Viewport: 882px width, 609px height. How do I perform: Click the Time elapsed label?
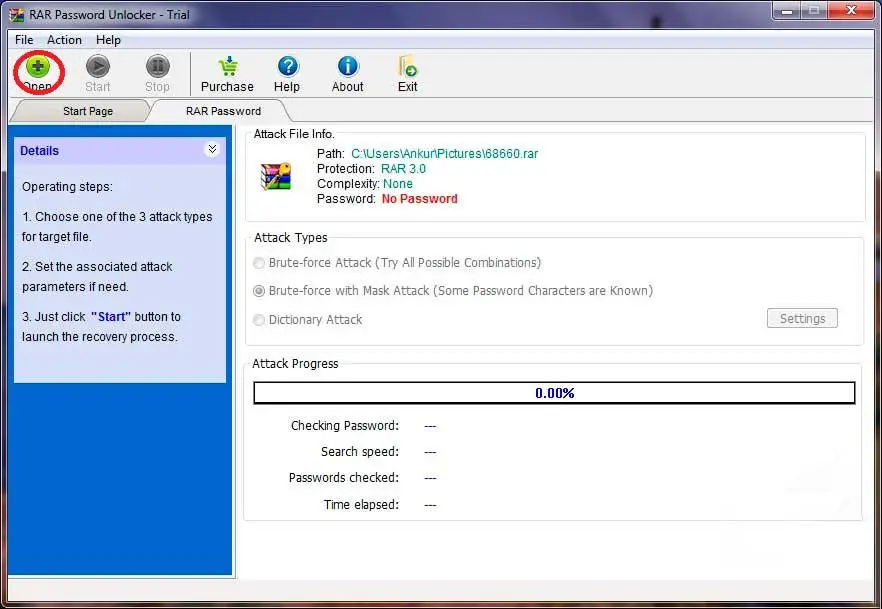tap(361, 504)
